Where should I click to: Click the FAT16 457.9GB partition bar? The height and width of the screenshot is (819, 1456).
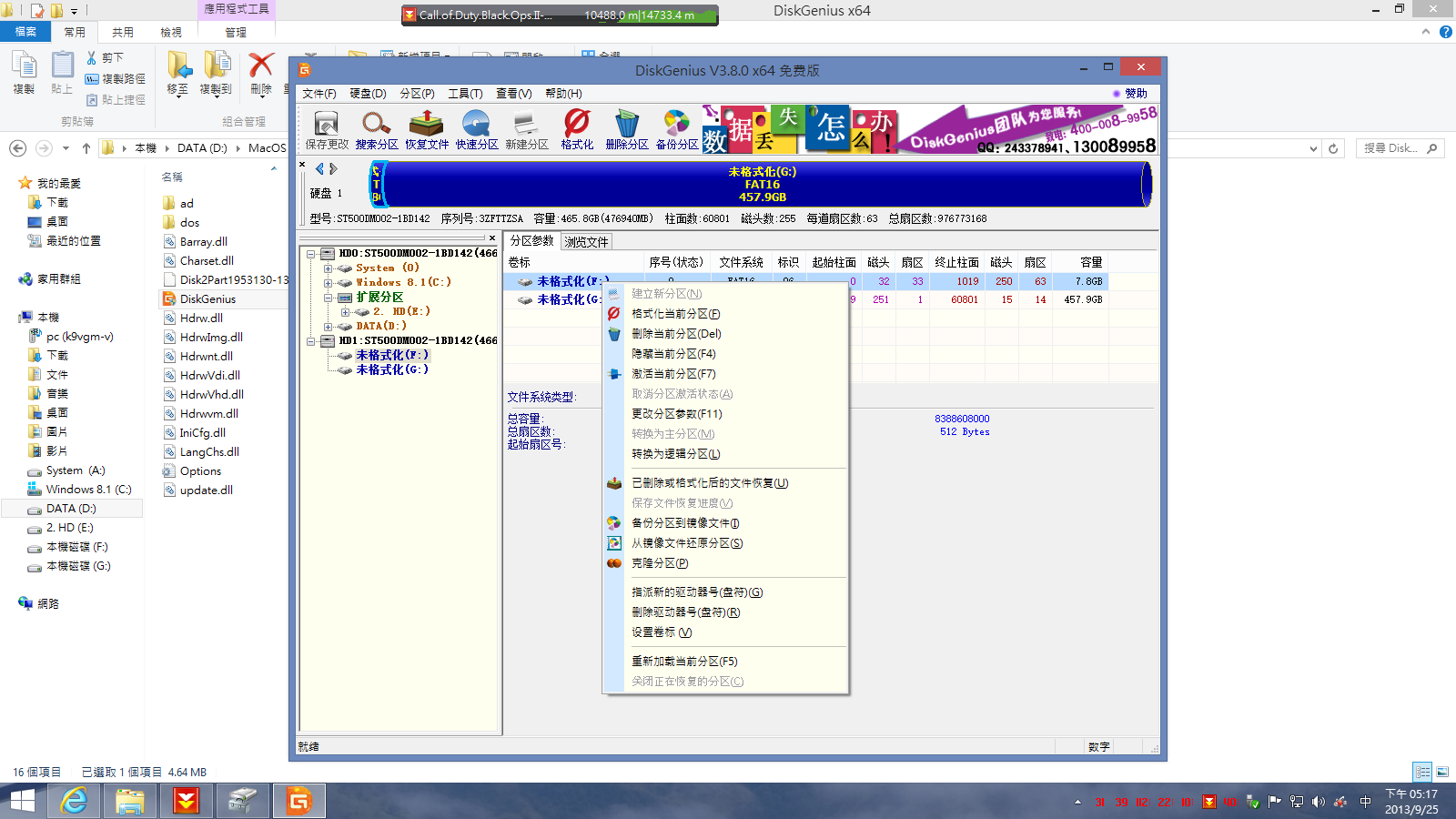pyautogui.click(x=763, y=184)
